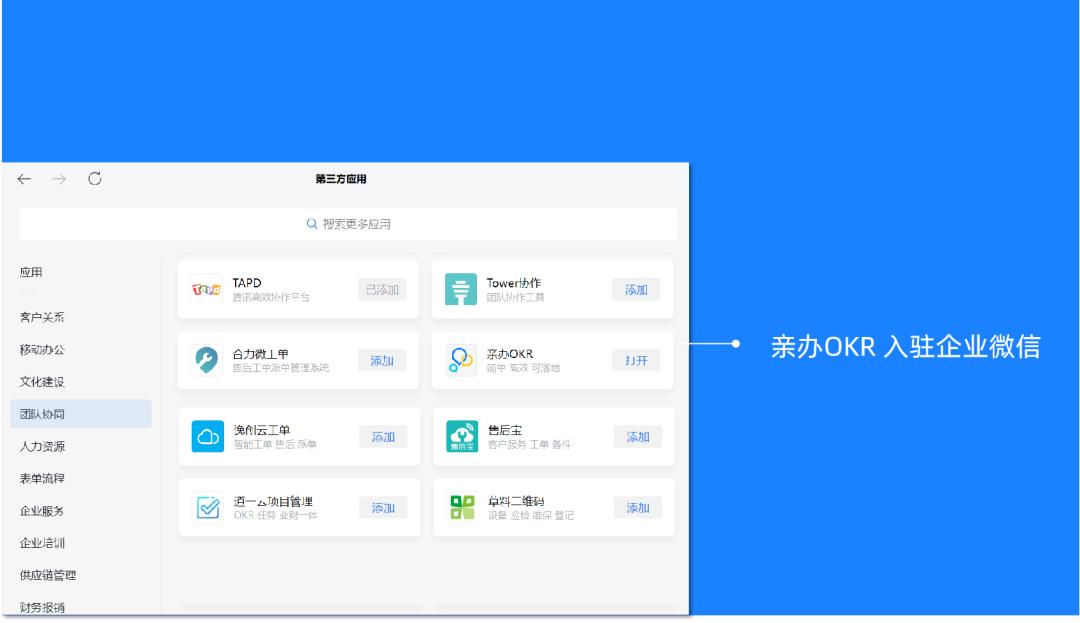Click the 合力微工单 title text
The height and width of the screenshot is (623, 1080).
[260, 354]
